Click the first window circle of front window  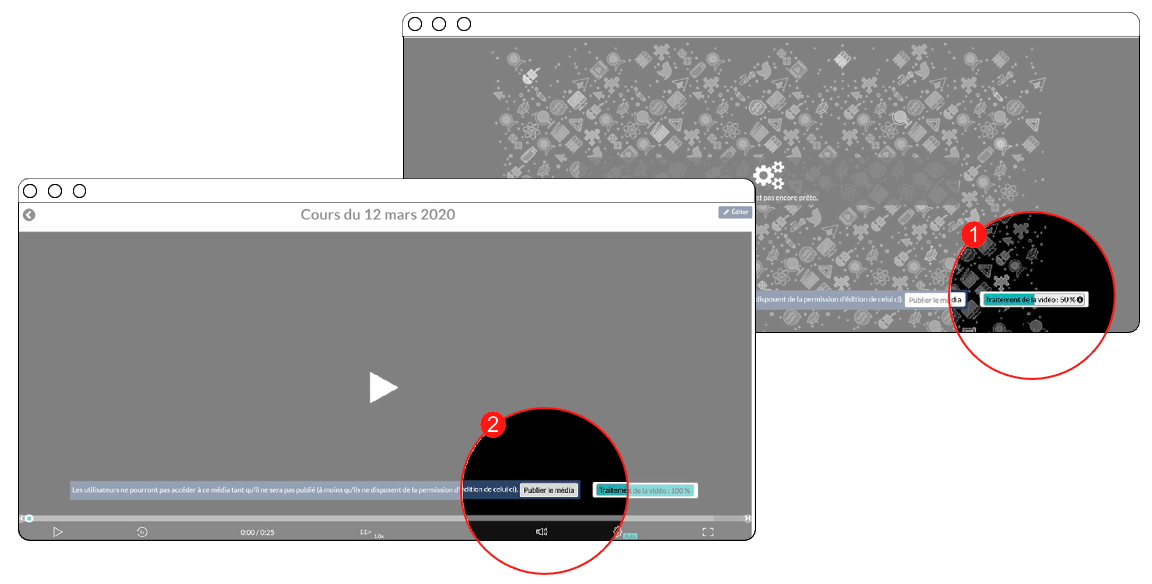pyautogui.click(x=30, y=191)
